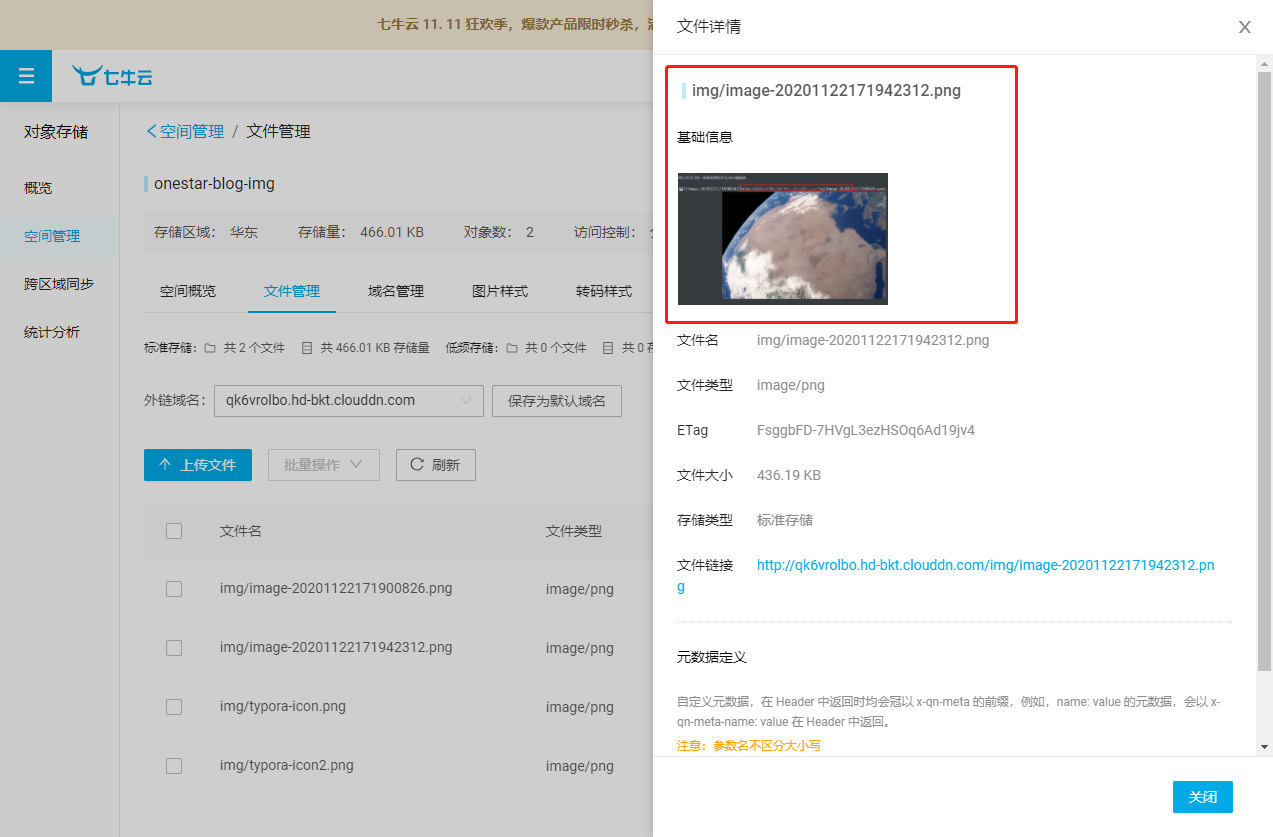Open the 图片样式 tab
Viewport: 1273px width, 837px height.
point(500,291)
